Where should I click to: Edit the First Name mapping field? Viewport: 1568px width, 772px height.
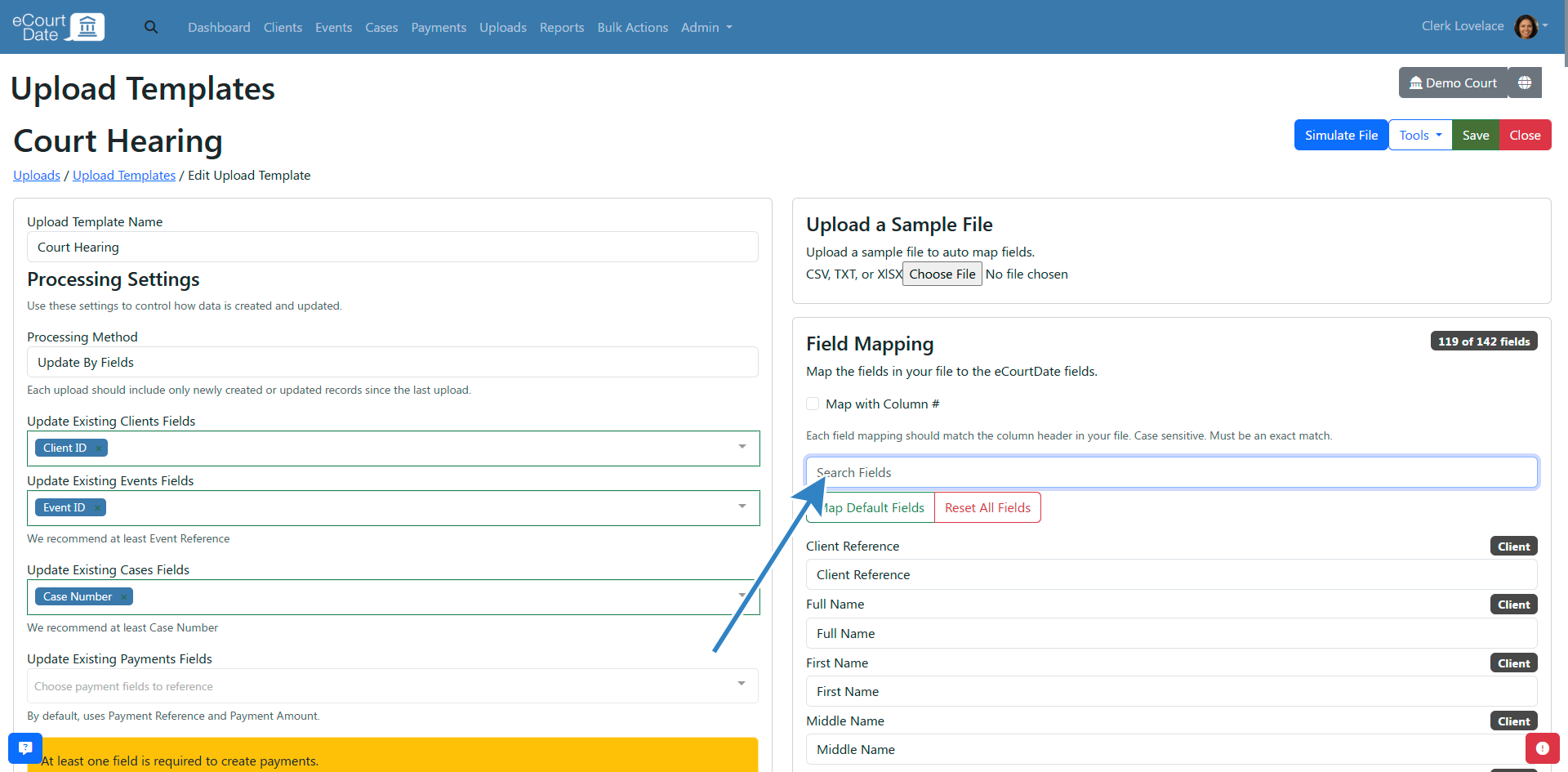pos(1171,691)
